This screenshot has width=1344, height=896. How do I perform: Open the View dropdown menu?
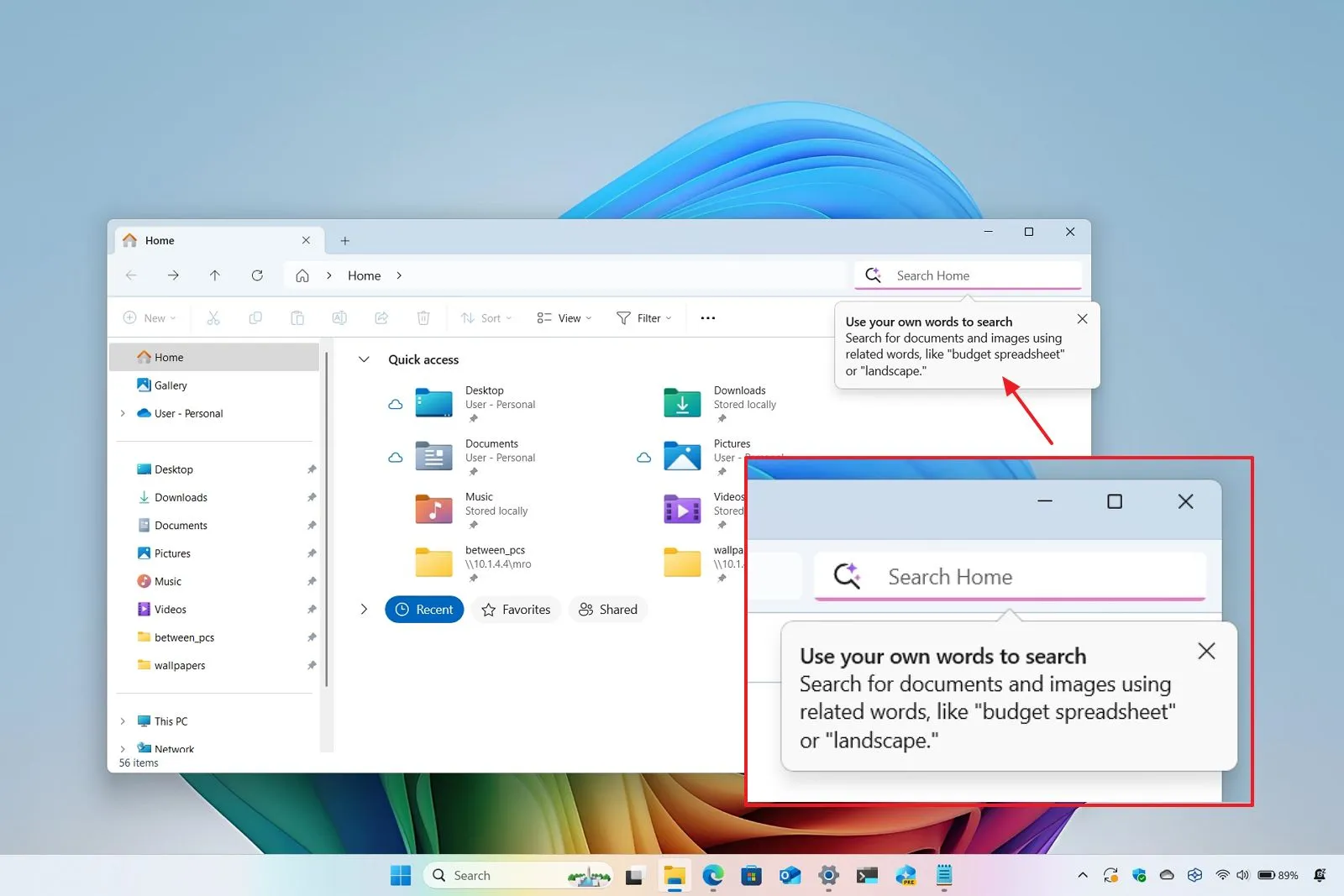coord(564,318)
